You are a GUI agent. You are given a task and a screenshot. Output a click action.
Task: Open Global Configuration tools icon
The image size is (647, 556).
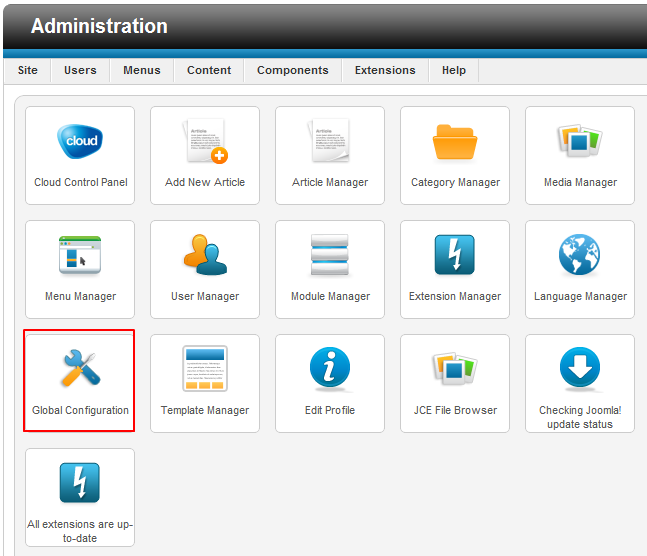tap(80, 368)
